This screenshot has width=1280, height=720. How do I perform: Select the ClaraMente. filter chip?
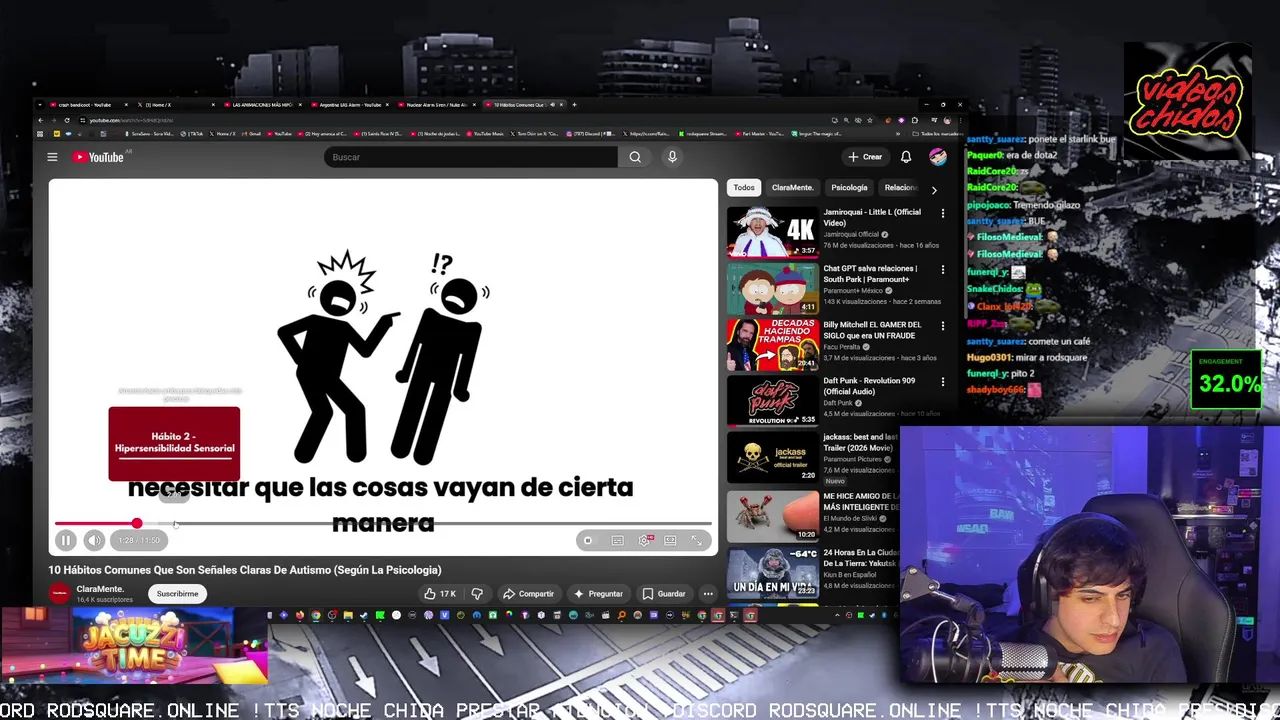click(x=793, y=188)
